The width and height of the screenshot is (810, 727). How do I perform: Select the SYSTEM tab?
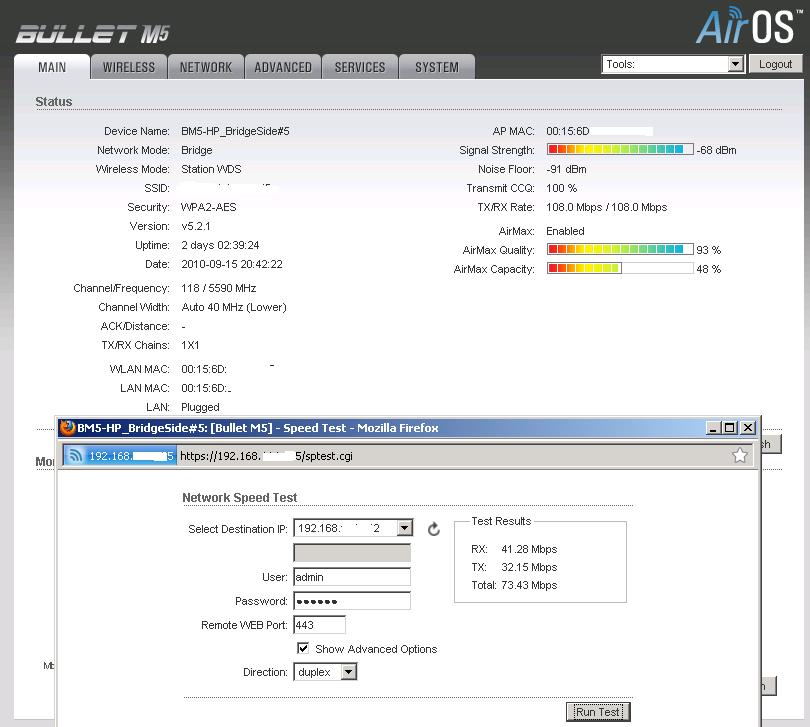pos(437,67)
